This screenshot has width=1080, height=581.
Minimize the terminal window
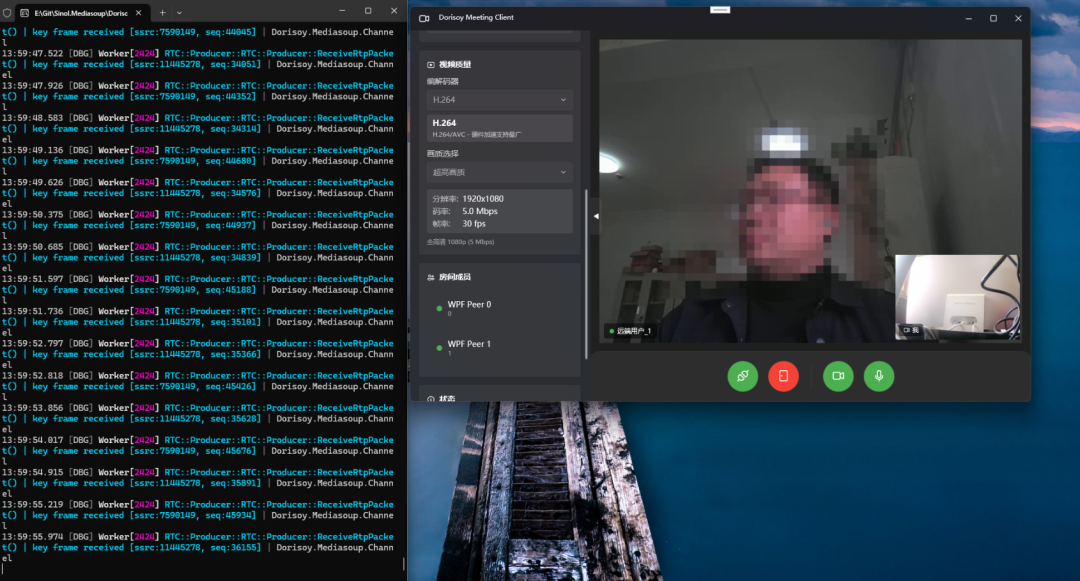(x=342, y=10)
